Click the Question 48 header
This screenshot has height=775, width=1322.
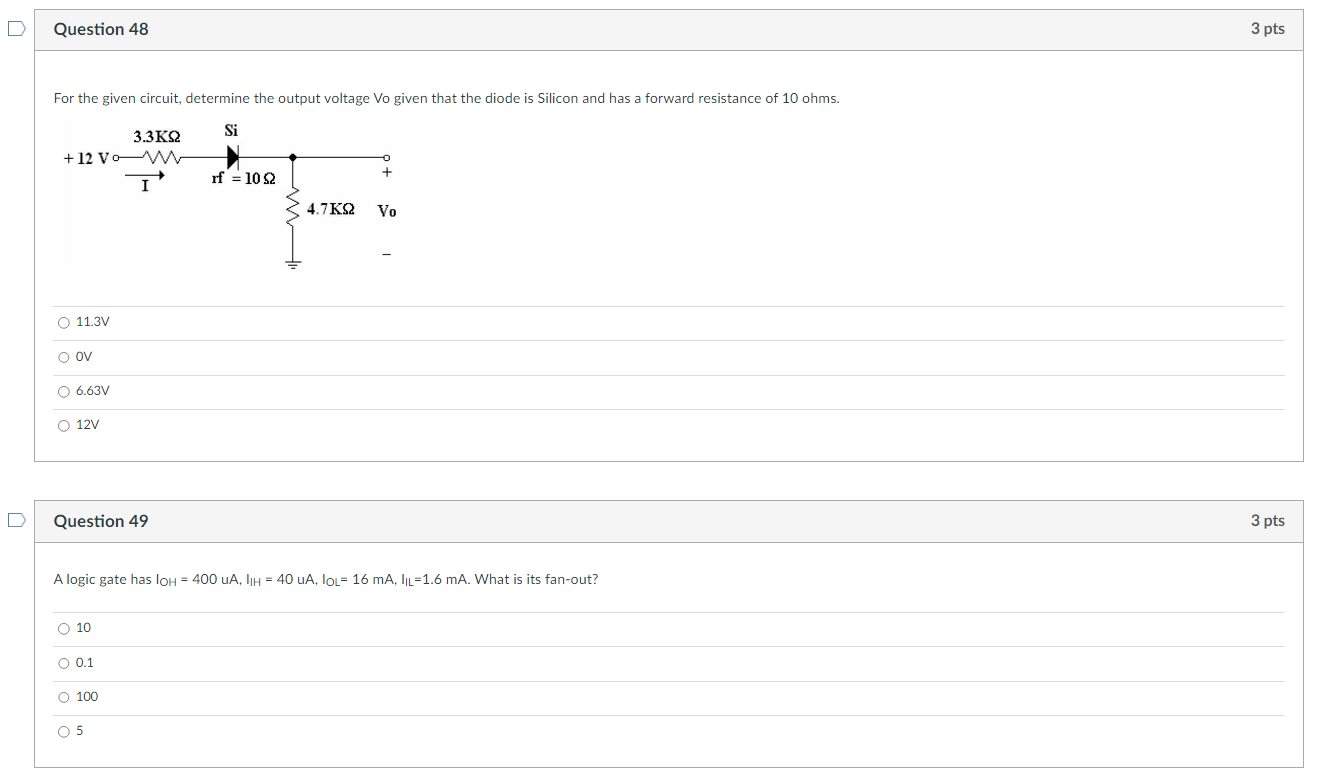click(101, 29)
